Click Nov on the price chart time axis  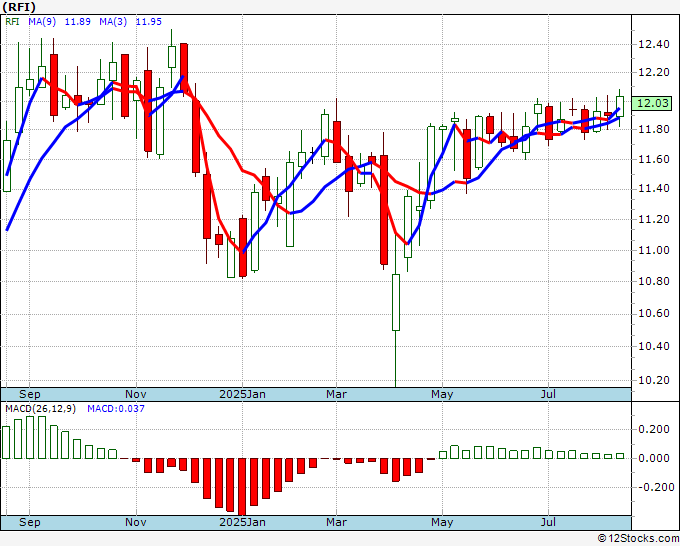click(136, 394)
